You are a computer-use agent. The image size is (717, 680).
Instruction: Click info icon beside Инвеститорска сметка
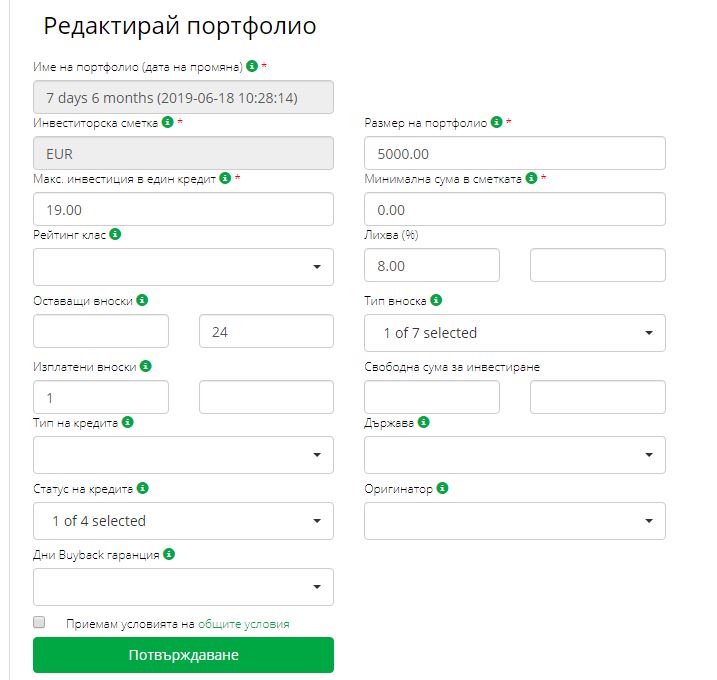coord(168,122)
